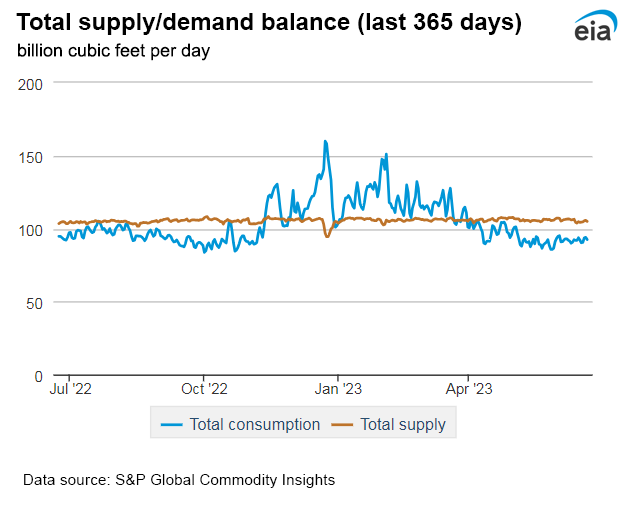Click the 50 y-axis label

click(34, 304)
